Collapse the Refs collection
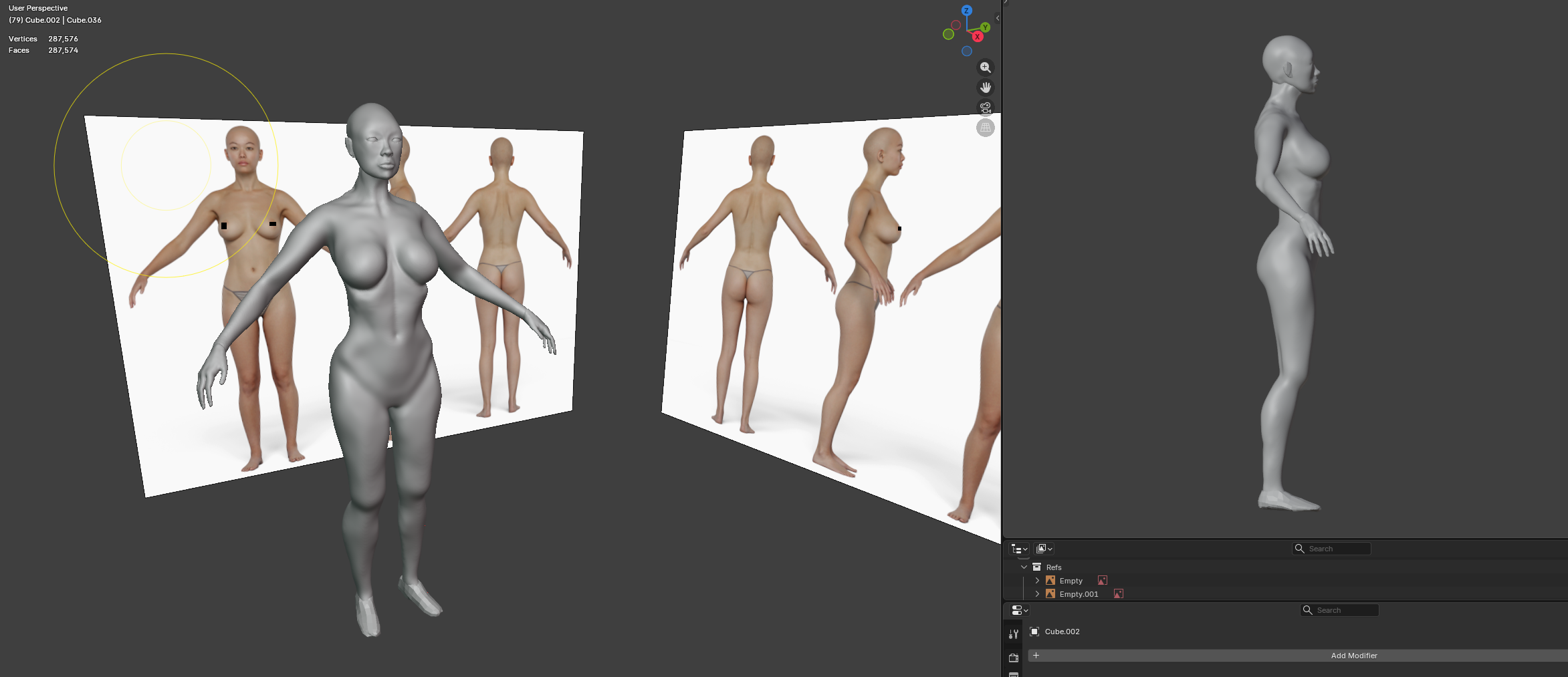1568x677 pixels. pyautogui.click(x=1024, y=567)
